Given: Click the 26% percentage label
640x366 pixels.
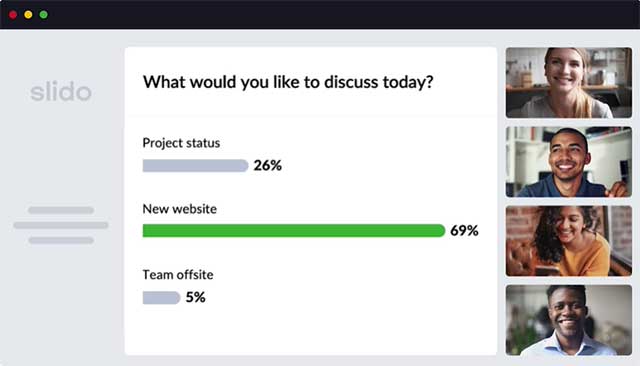Looking at the screenshot, I should (x=268, y=165).
